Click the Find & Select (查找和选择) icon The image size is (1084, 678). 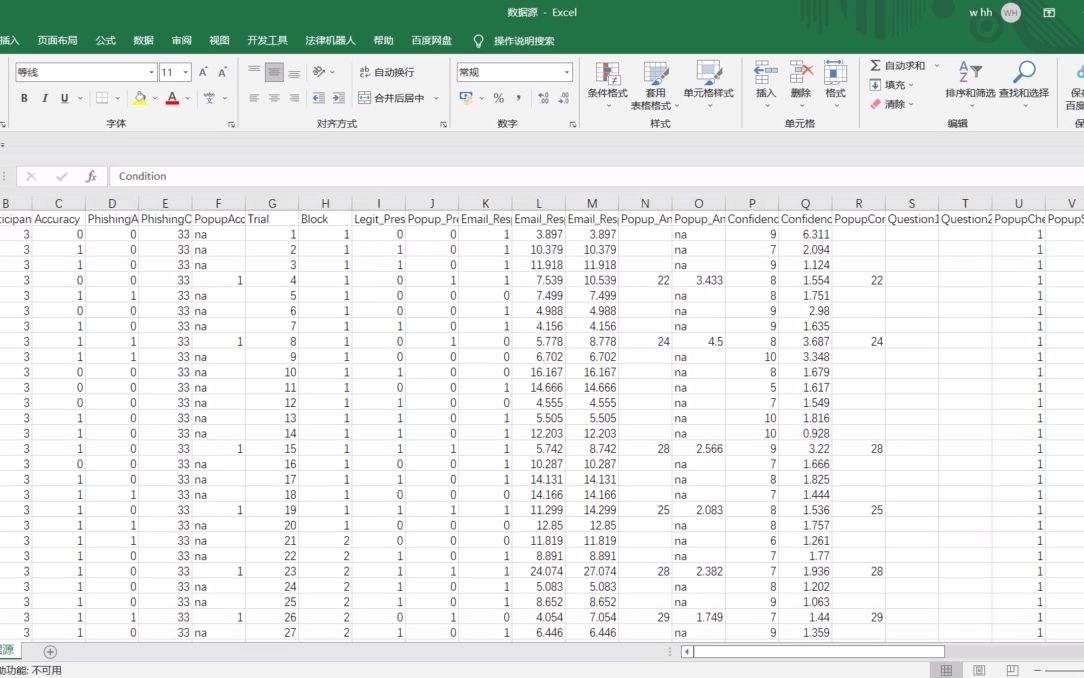pyautogui.click(x=1022, y=80)
